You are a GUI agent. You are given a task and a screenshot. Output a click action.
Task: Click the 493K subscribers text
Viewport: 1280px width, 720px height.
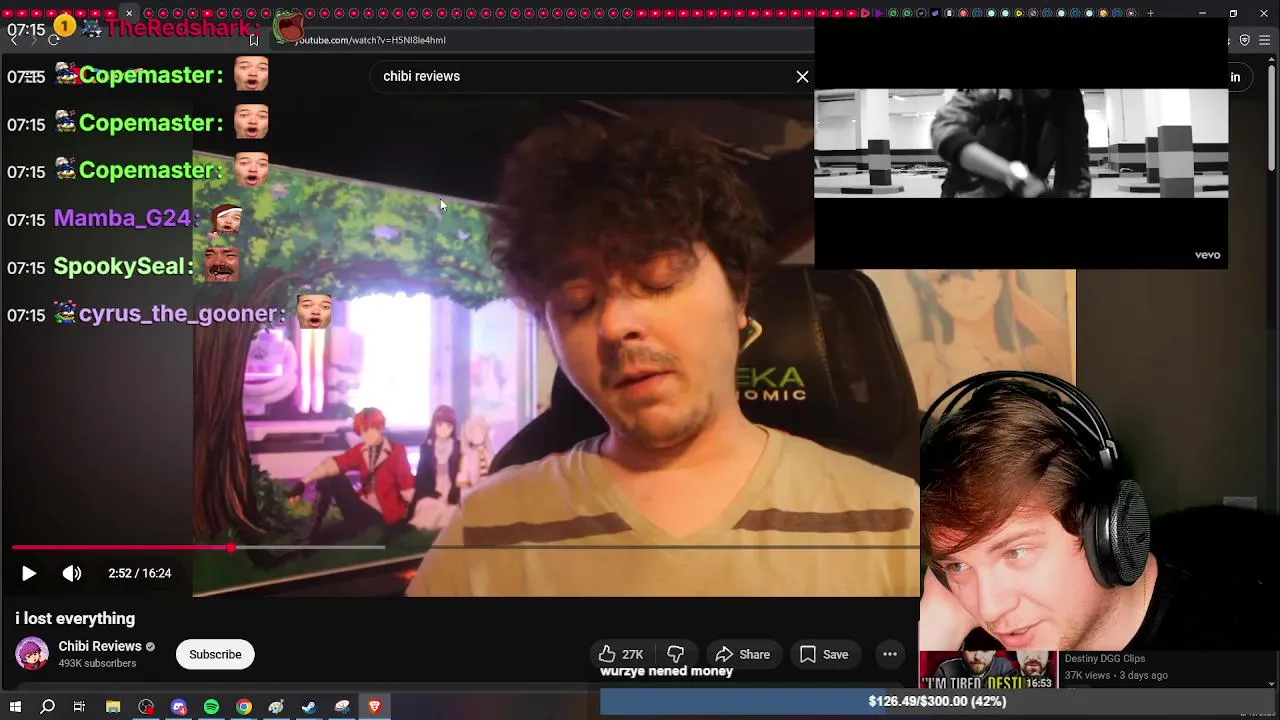97,664
